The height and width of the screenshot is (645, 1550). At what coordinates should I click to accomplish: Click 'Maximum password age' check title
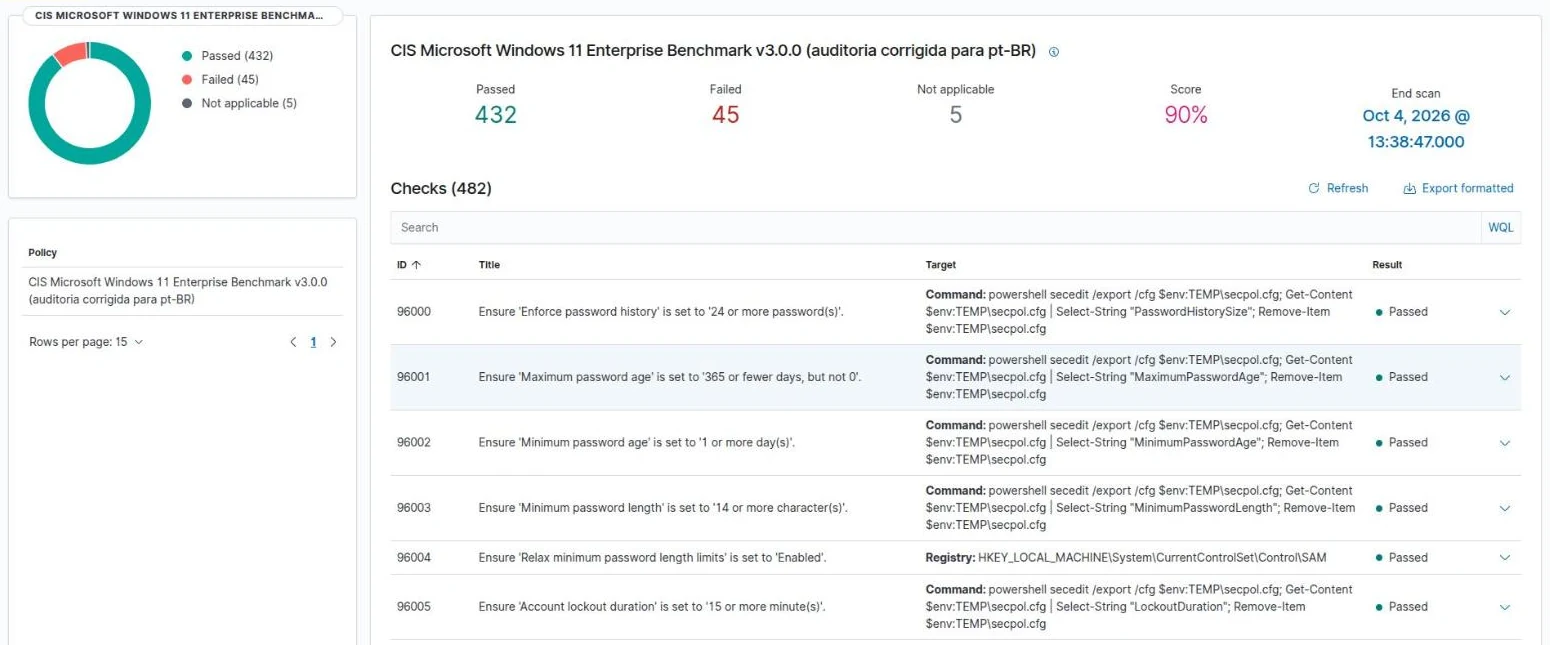tap(670, 377)
